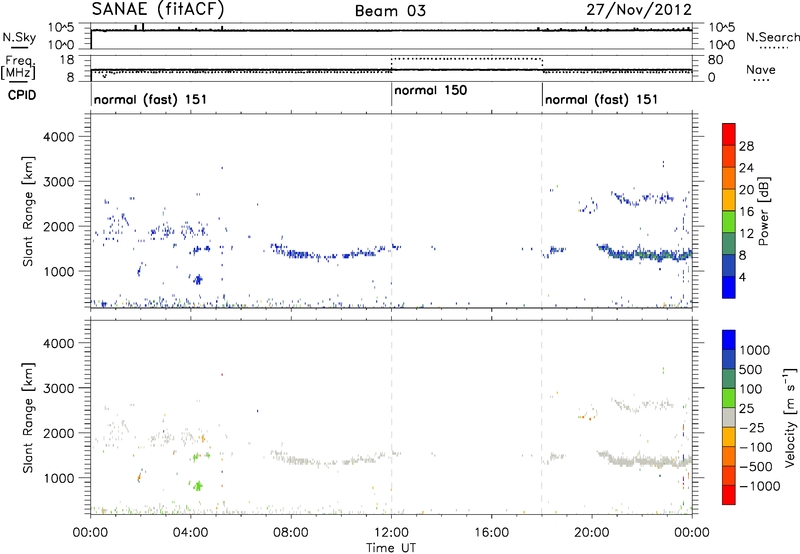Pick the light green swatch between 12 and 16 dB
Screen dimensions: 800x554
(729, 221)
